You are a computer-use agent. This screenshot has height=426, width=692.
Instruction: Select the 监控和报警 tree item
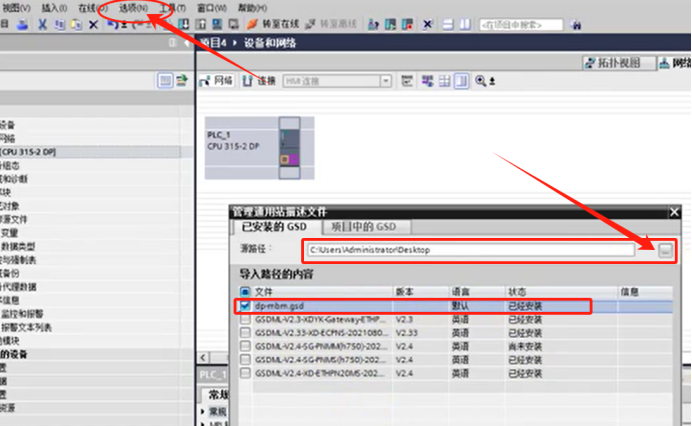click(22, 314)
